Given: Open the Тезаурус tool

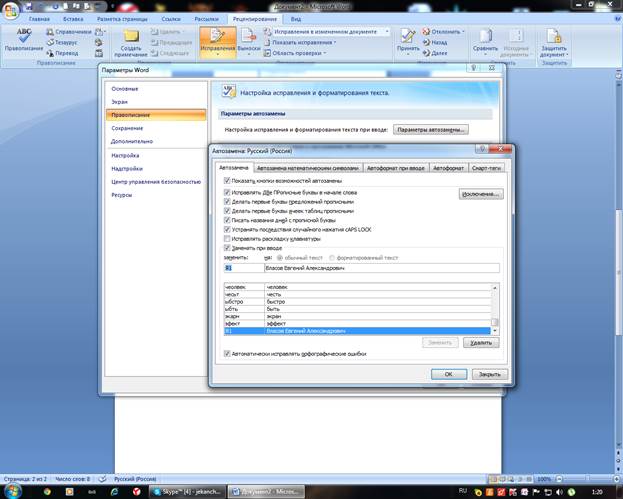Looking at the screenshot, I should [62, 43].
